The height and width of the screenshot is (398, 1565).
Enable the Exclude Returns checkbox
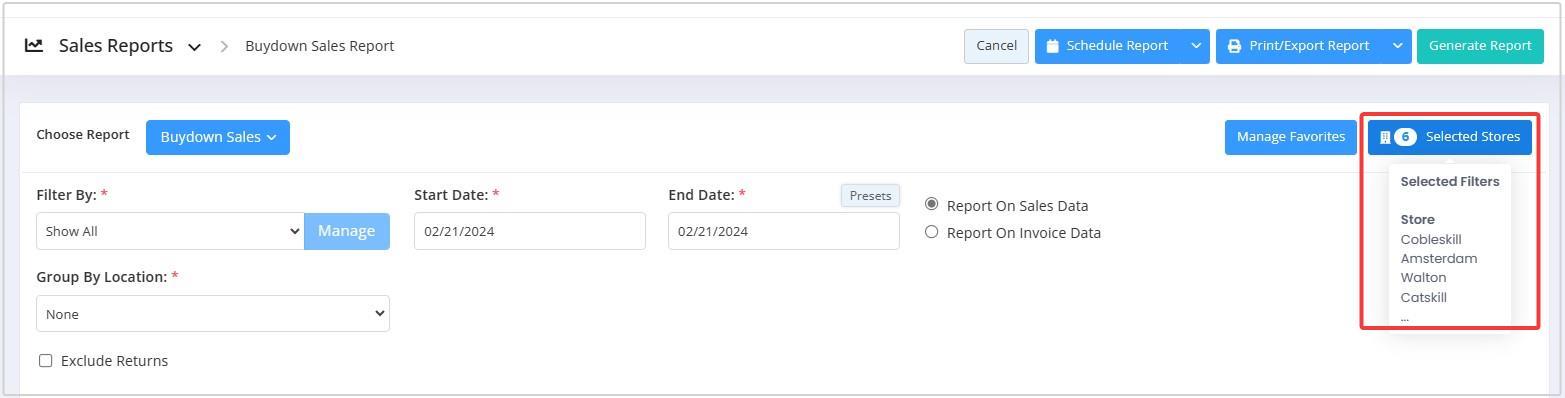[x=45, y=360]
